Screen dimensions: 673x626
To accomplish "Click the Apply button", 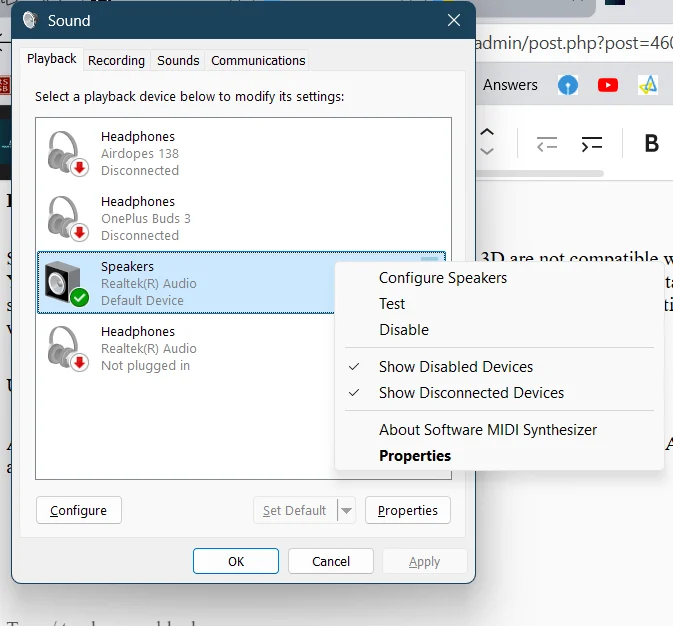I will pos(424,561).
